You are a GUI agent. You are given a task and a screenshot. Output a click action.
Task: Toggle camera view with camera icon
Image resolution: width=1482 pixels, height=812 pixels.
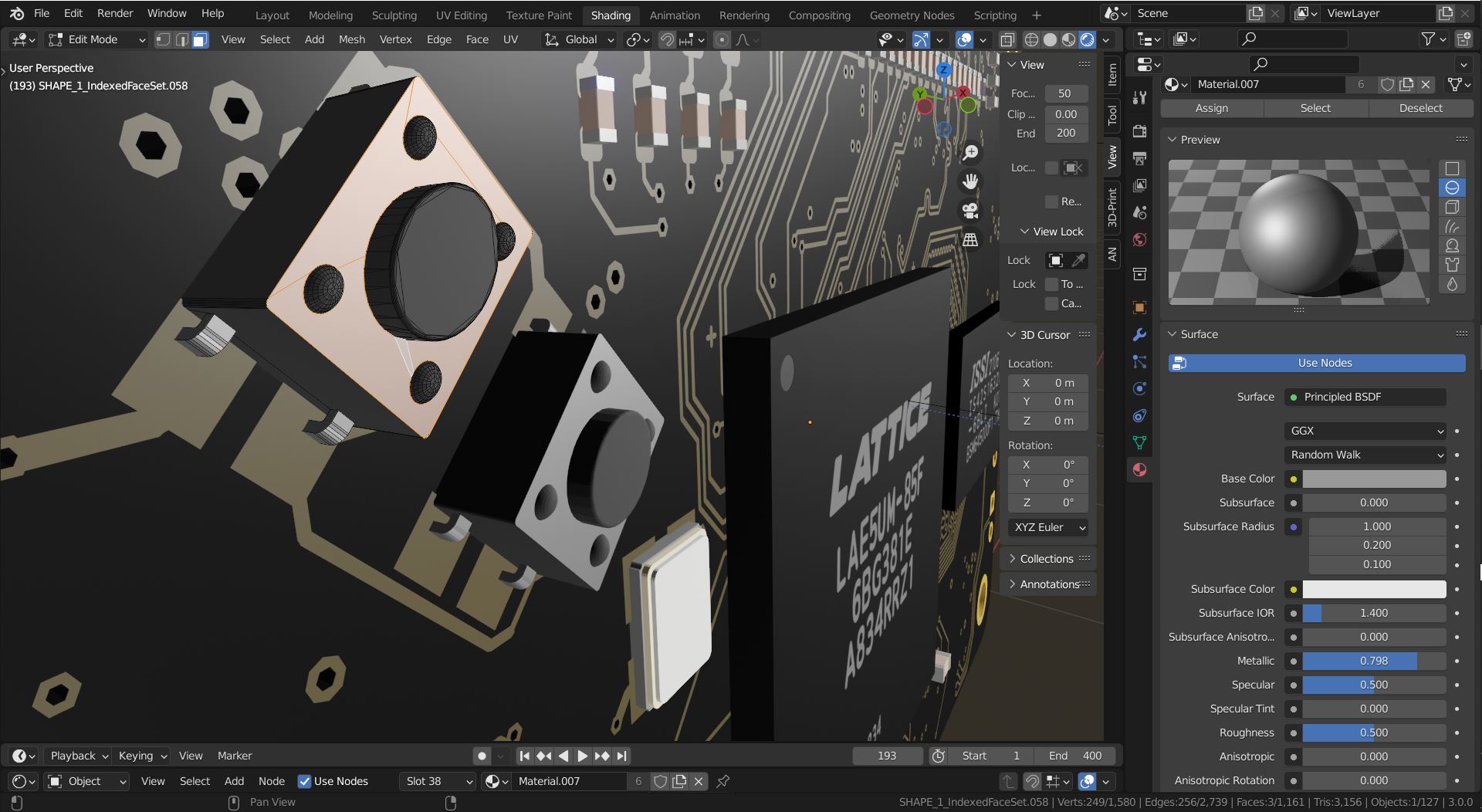970,210
